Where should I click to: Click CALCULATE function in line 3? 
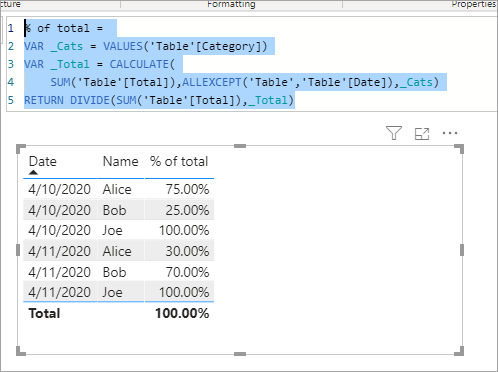(x=139, y=64)
